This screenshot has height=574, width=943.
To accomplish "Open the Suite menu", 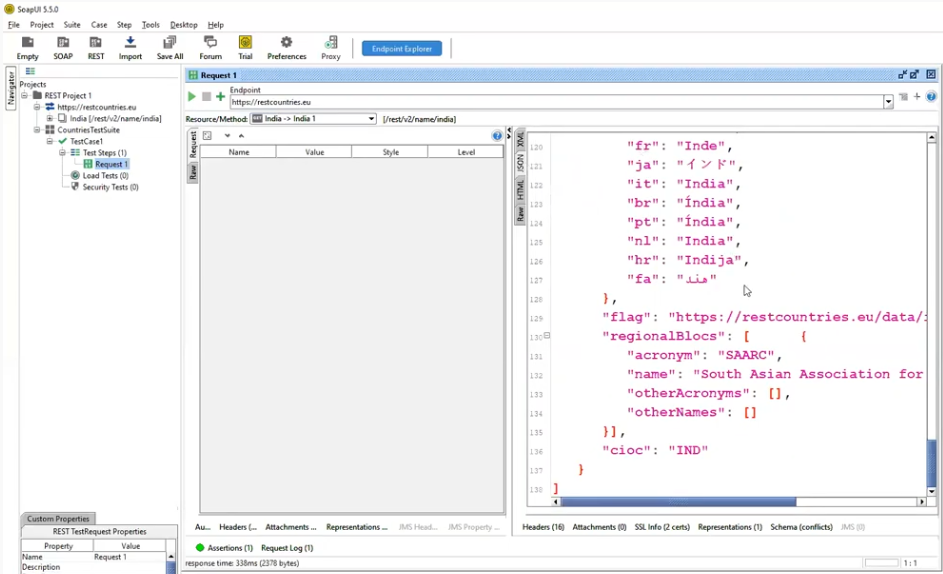I will pyautogui.click(x=72, y=25).
